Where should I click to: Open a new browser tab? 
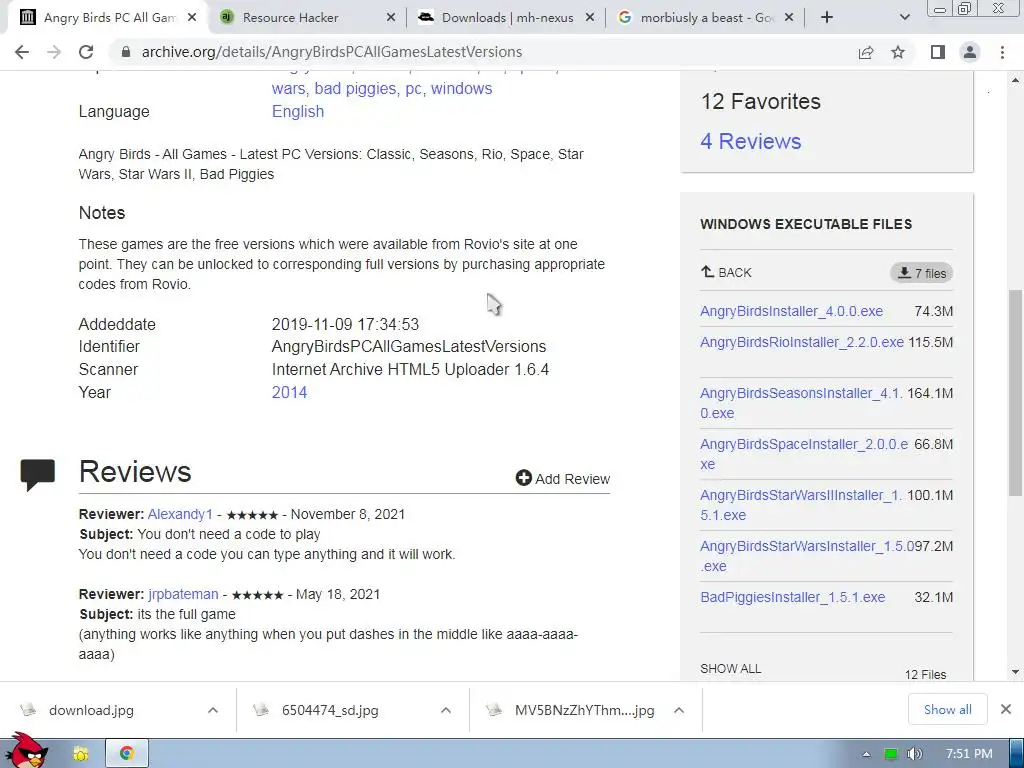coord(827,18)
